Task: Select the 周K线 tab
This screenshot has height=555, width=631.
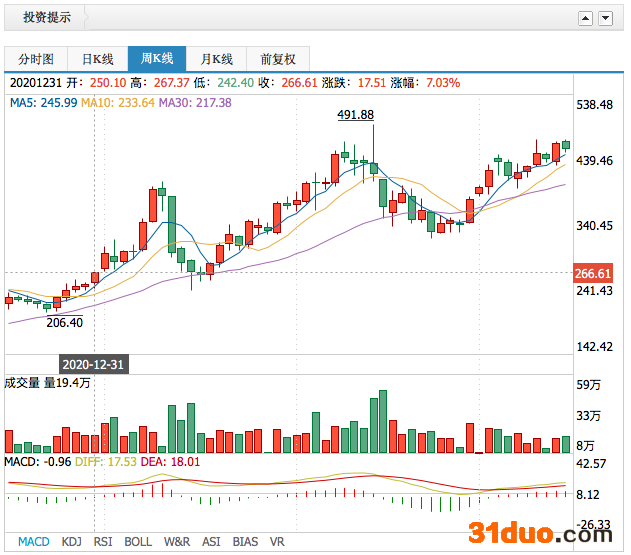Action: (x=157, y=59)
